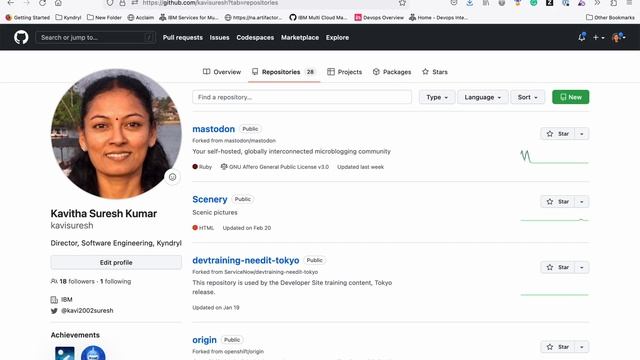
Task: Switch to the Overview tab
Action: coord(222,72)
